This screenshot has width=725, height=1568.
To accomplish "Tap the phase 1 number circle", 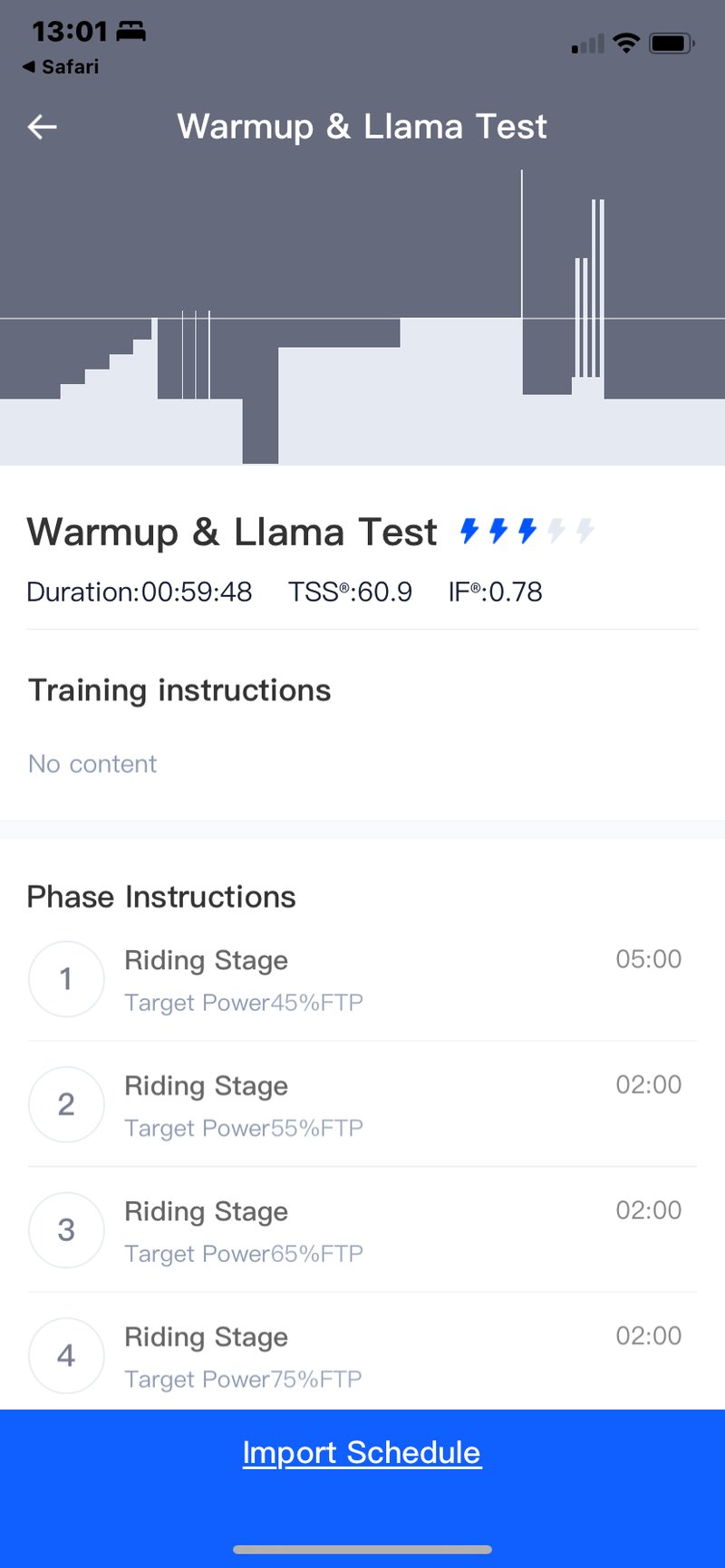I will point(66,979).
